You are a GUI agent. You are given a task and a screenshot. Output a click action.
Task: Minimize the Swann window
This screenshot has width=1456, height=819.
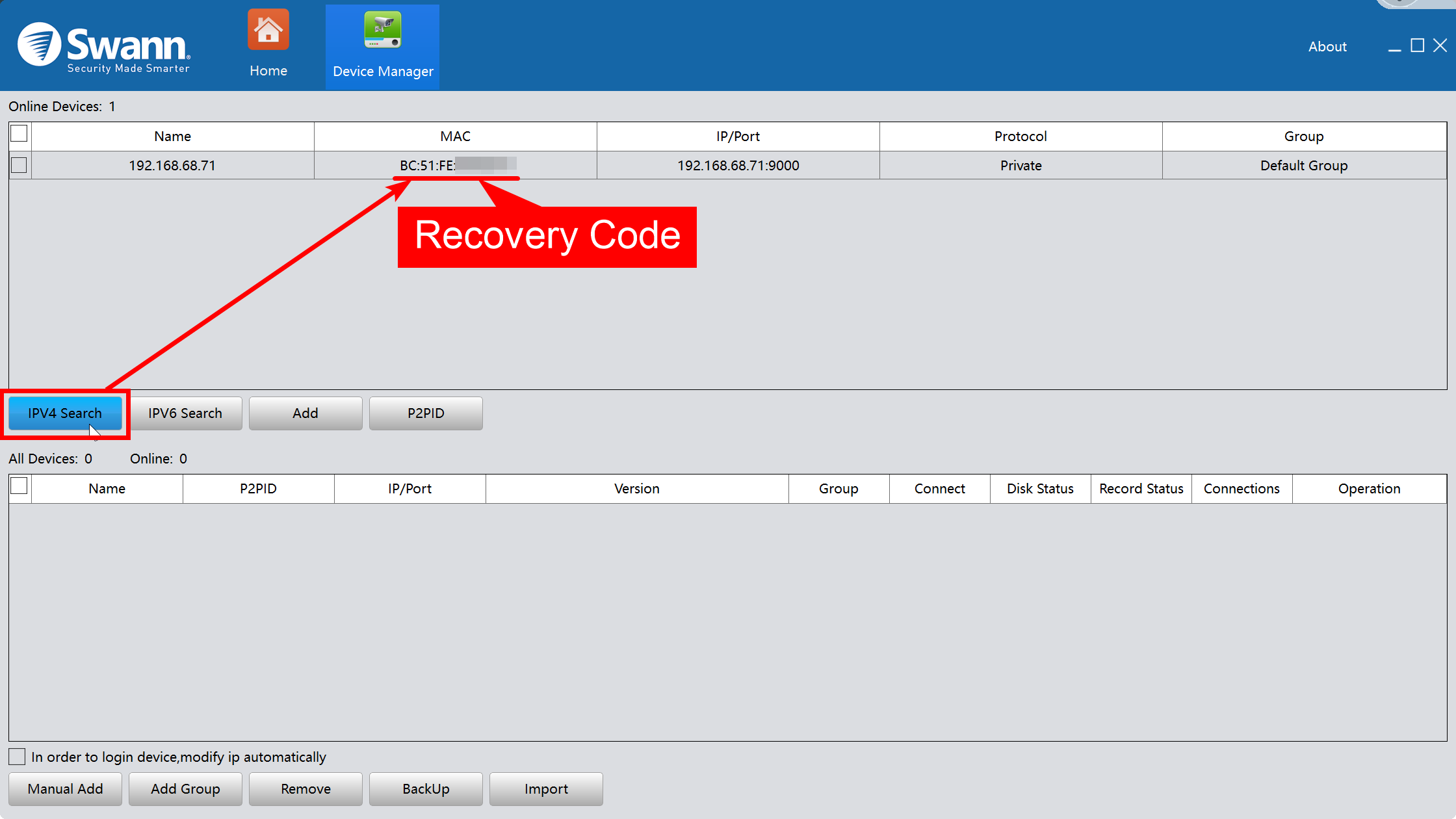point(1394,47)
